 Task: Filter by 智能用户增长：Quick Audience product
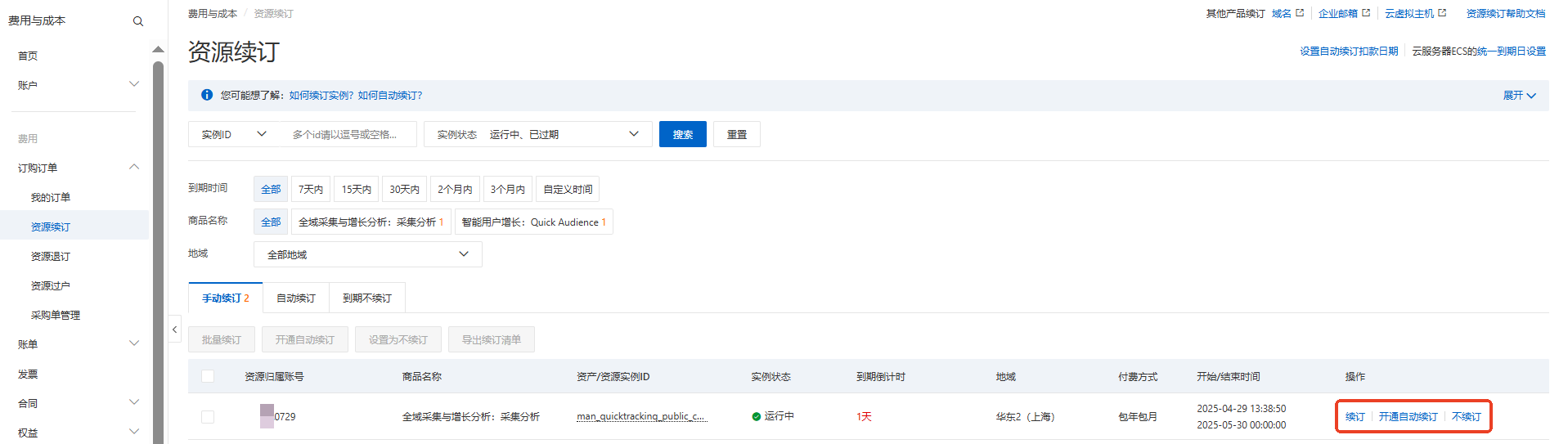tap(534, 222)
